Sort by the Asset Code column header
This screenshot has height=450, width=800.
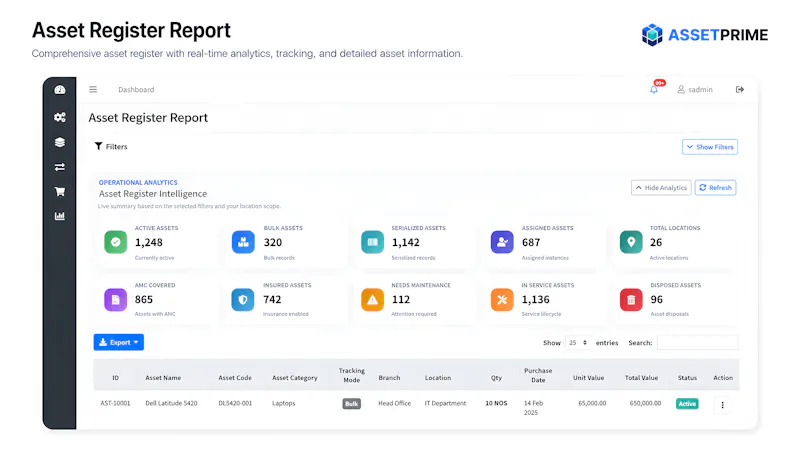tap(235, 378)
